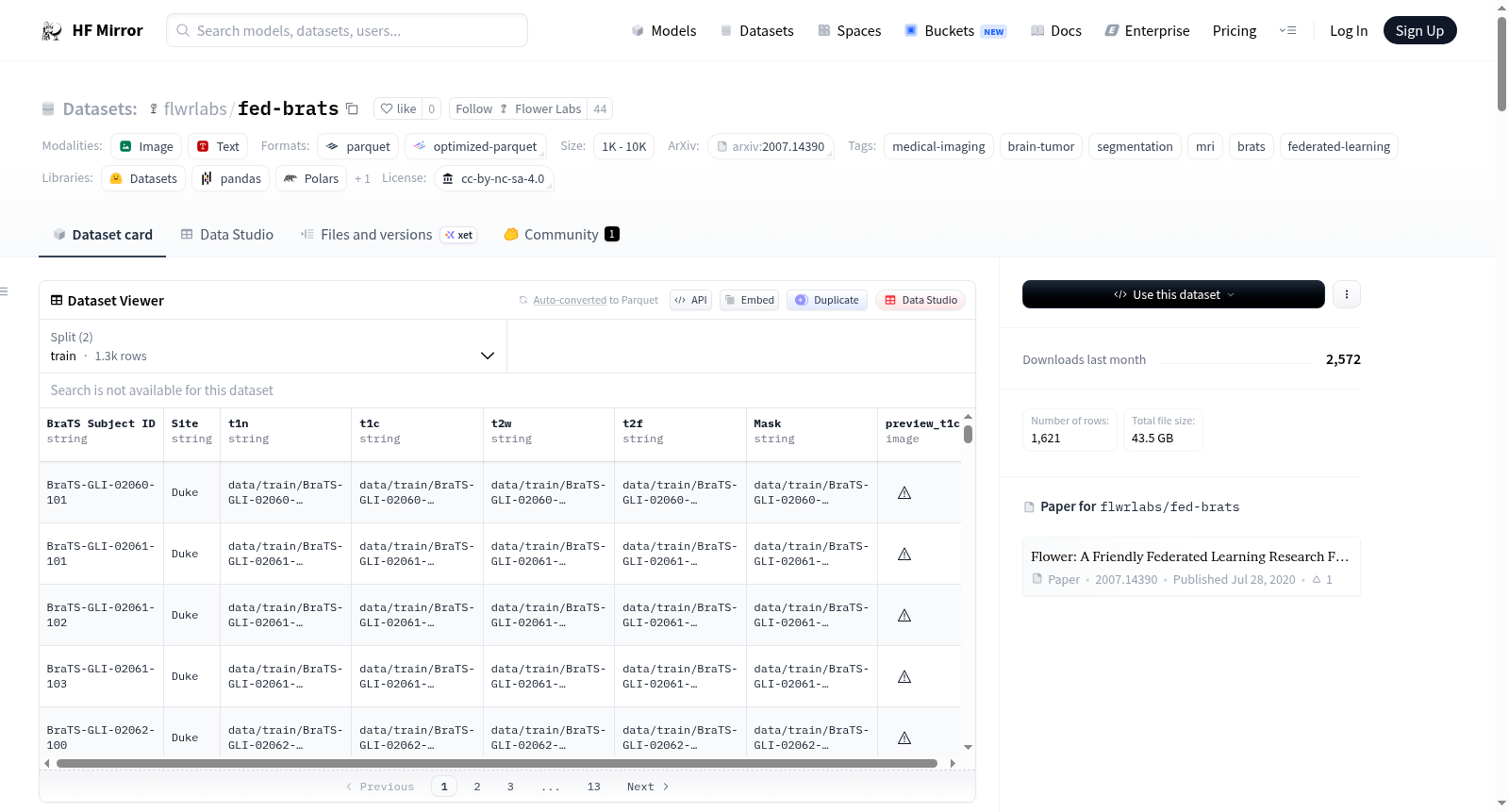Screen dimensions: 1509x812
Task: Click warning icon in BraTS-GLI-02061-103 row
Action: point(904,676)
